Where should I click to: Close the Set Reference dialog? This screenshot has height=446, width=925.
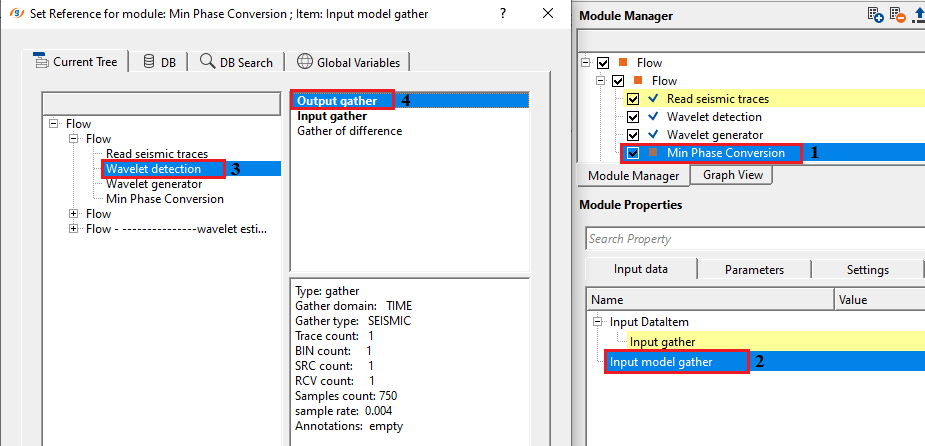[547, 14]
